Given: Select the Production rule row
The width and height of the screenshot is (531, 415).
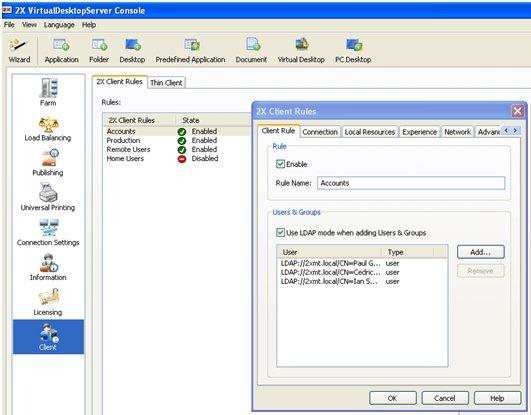Looking at the screenshot, I should [176, 141].
